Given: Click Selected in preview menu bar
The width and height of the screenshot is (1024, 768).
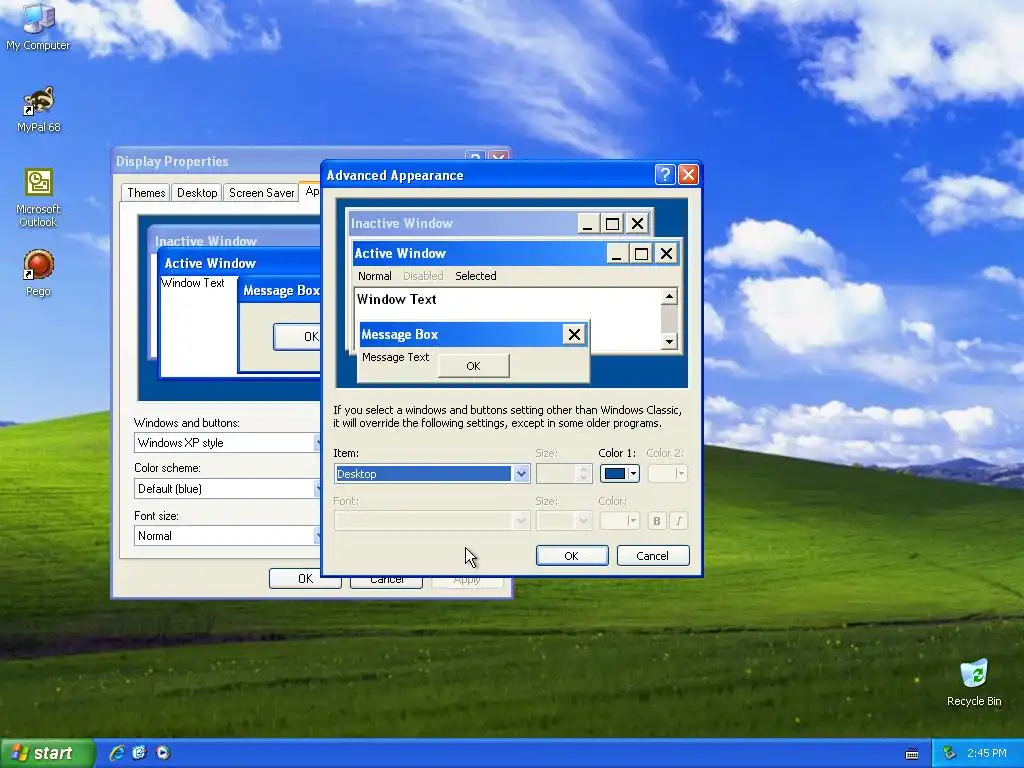Looking at the screenshot, I should coord(475,276).
